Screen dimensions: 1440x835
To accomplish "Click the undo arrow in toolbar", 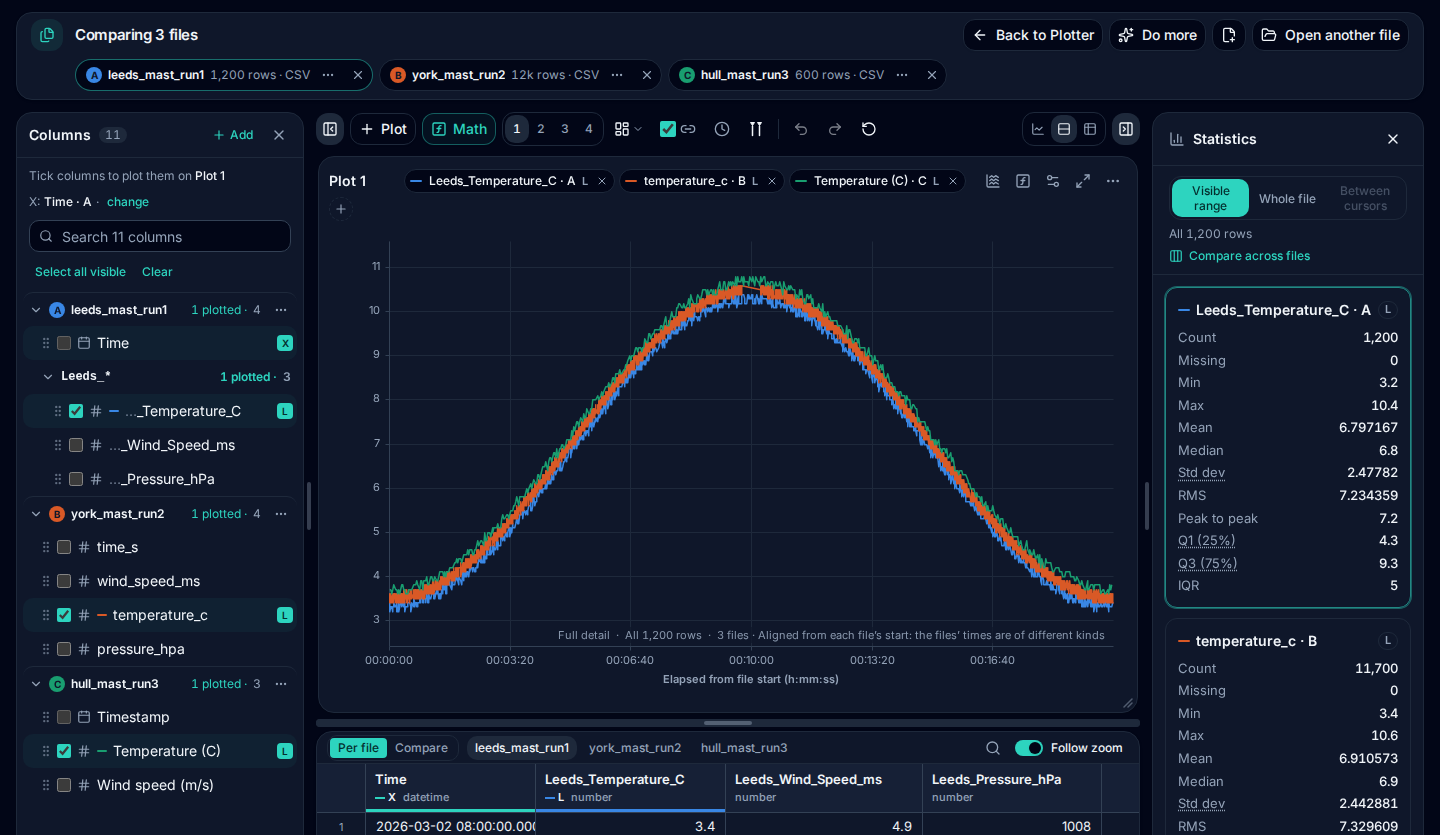I will coord(800,129).
